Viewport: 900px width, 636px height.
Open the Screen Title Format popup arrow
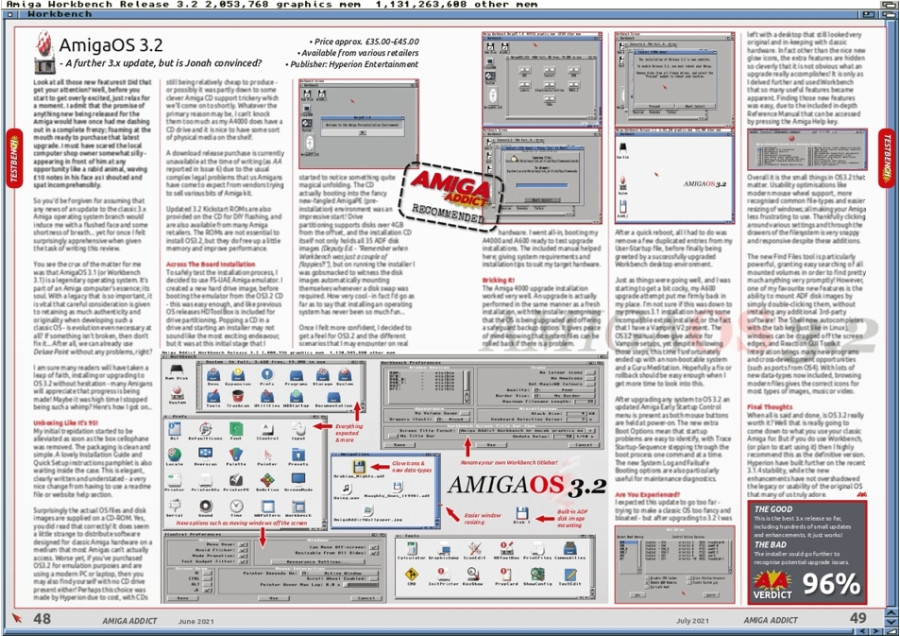(591, 431)
